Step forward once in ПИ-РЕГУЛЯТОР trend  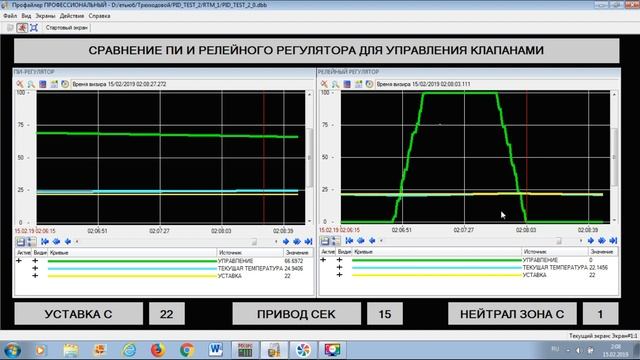pos(286,242)
